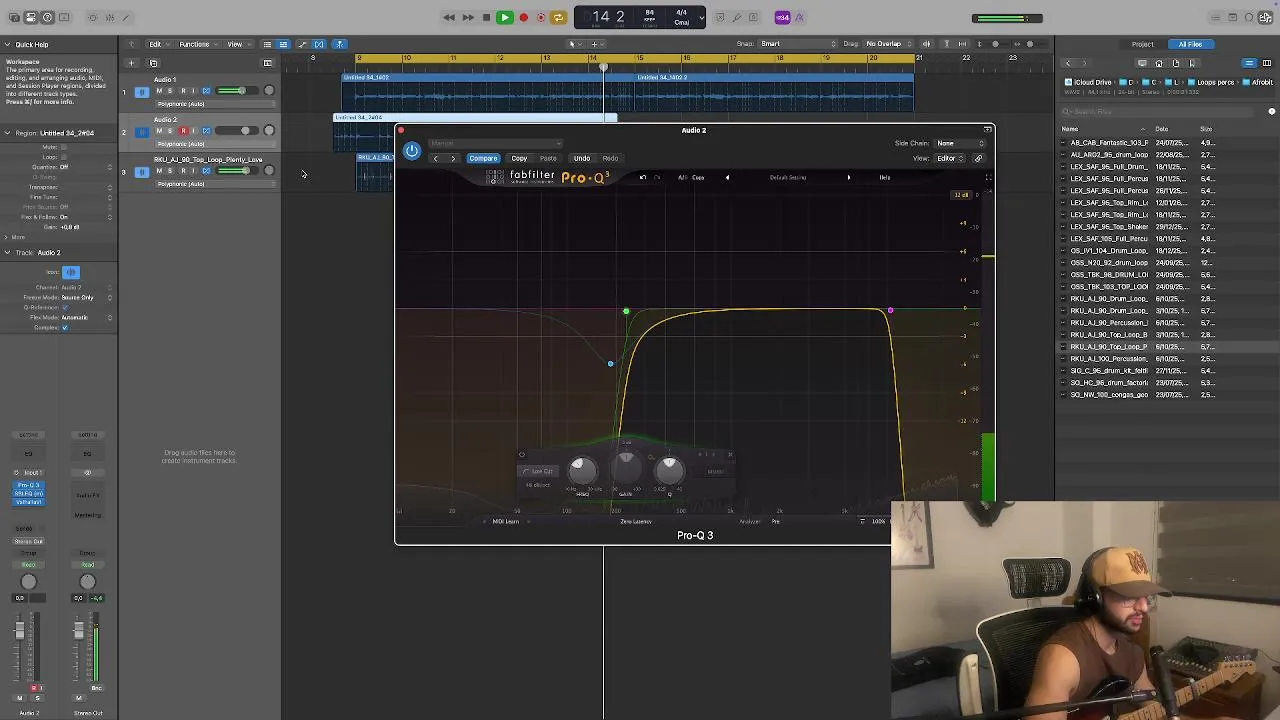The height and width of the screenshot is (720, 1280).
Task: Stop playback using the Stop button
Action: [486, 17]
